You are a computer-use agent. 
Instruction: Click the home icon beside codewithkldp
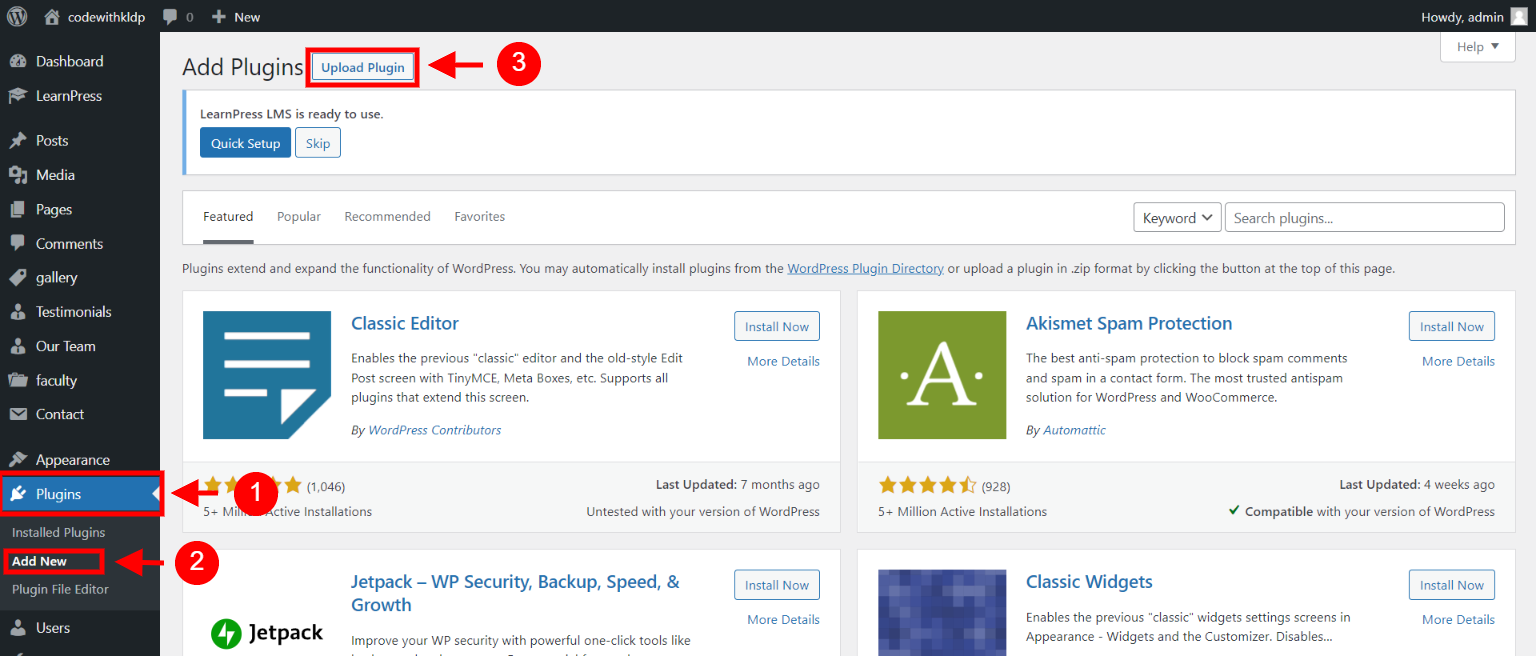coord(52,16)
